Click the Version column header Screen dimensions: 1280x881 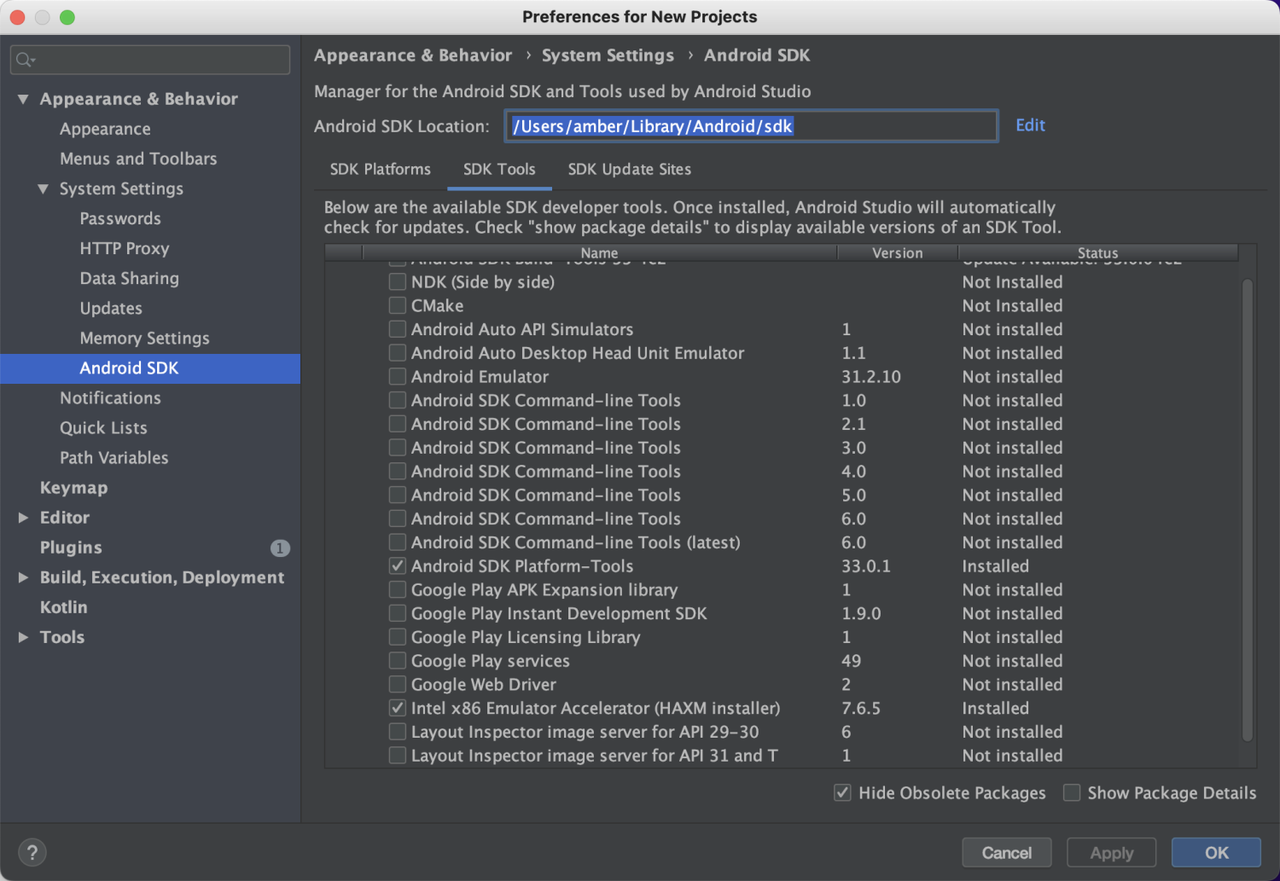[897, 253]
